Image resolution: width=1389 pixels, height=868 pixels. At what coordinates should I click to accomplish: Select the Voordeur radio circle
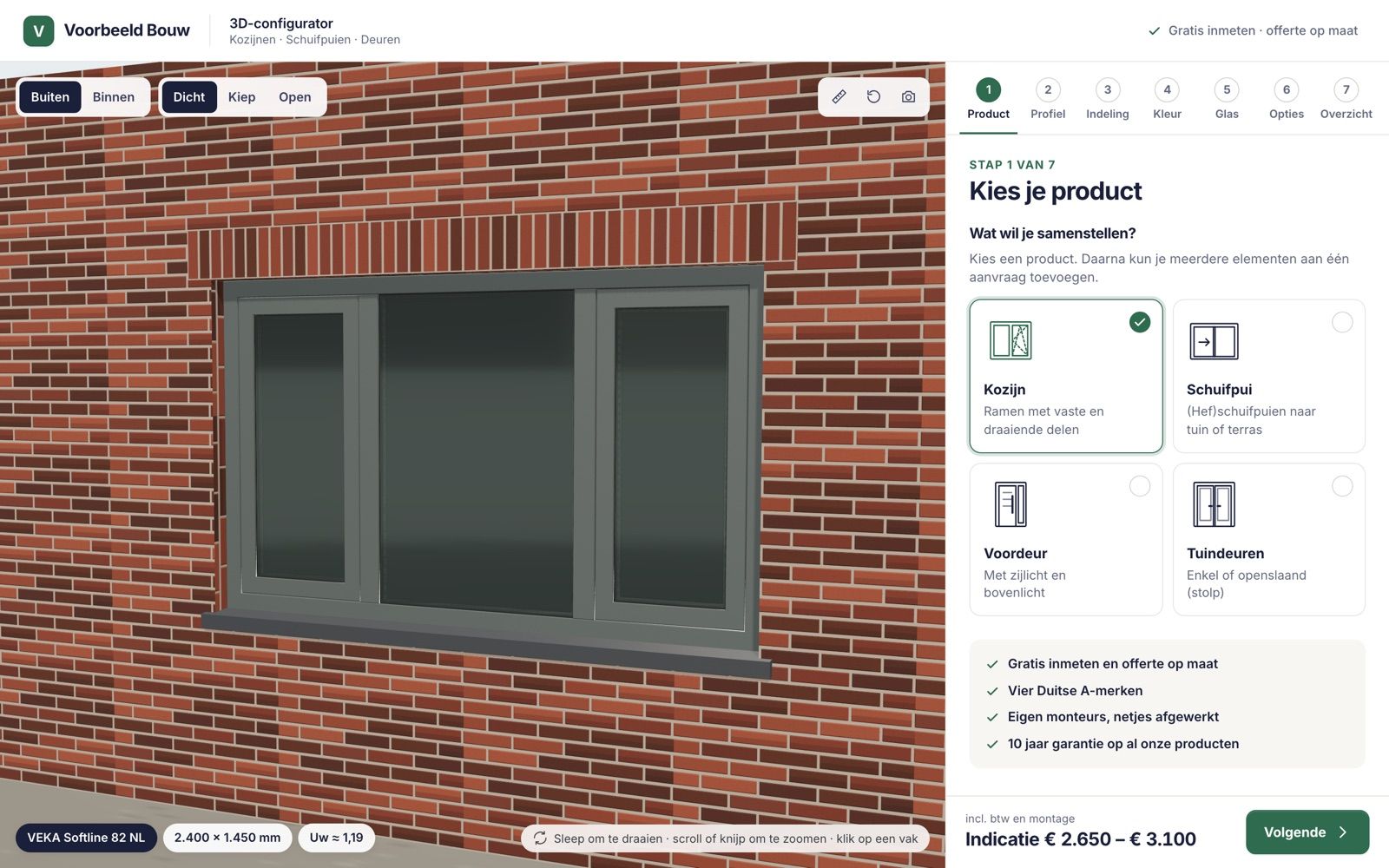click(1140, 486)
